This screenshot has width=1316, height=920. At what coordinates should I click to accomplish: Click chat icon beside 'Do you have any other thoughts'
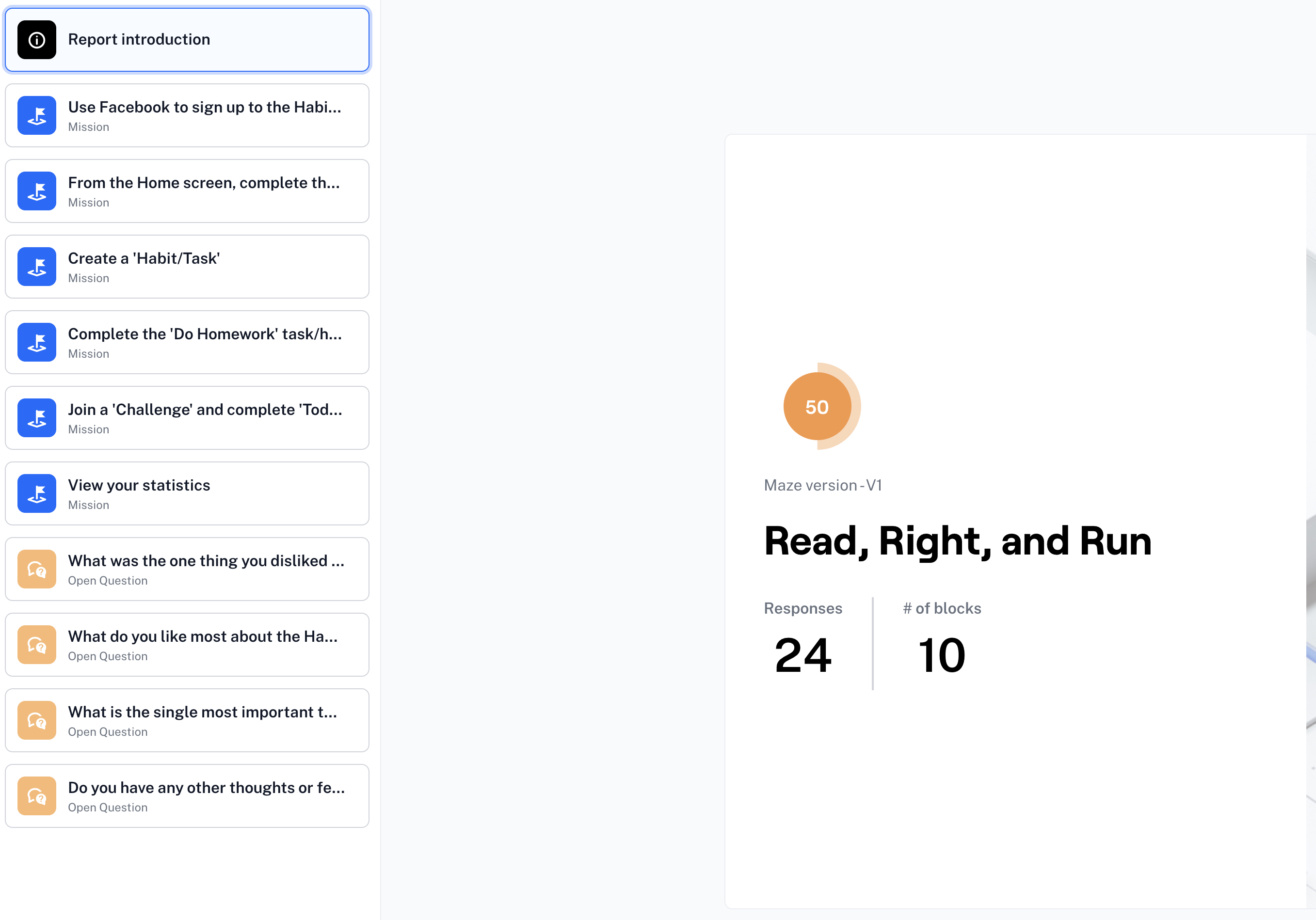37,796
